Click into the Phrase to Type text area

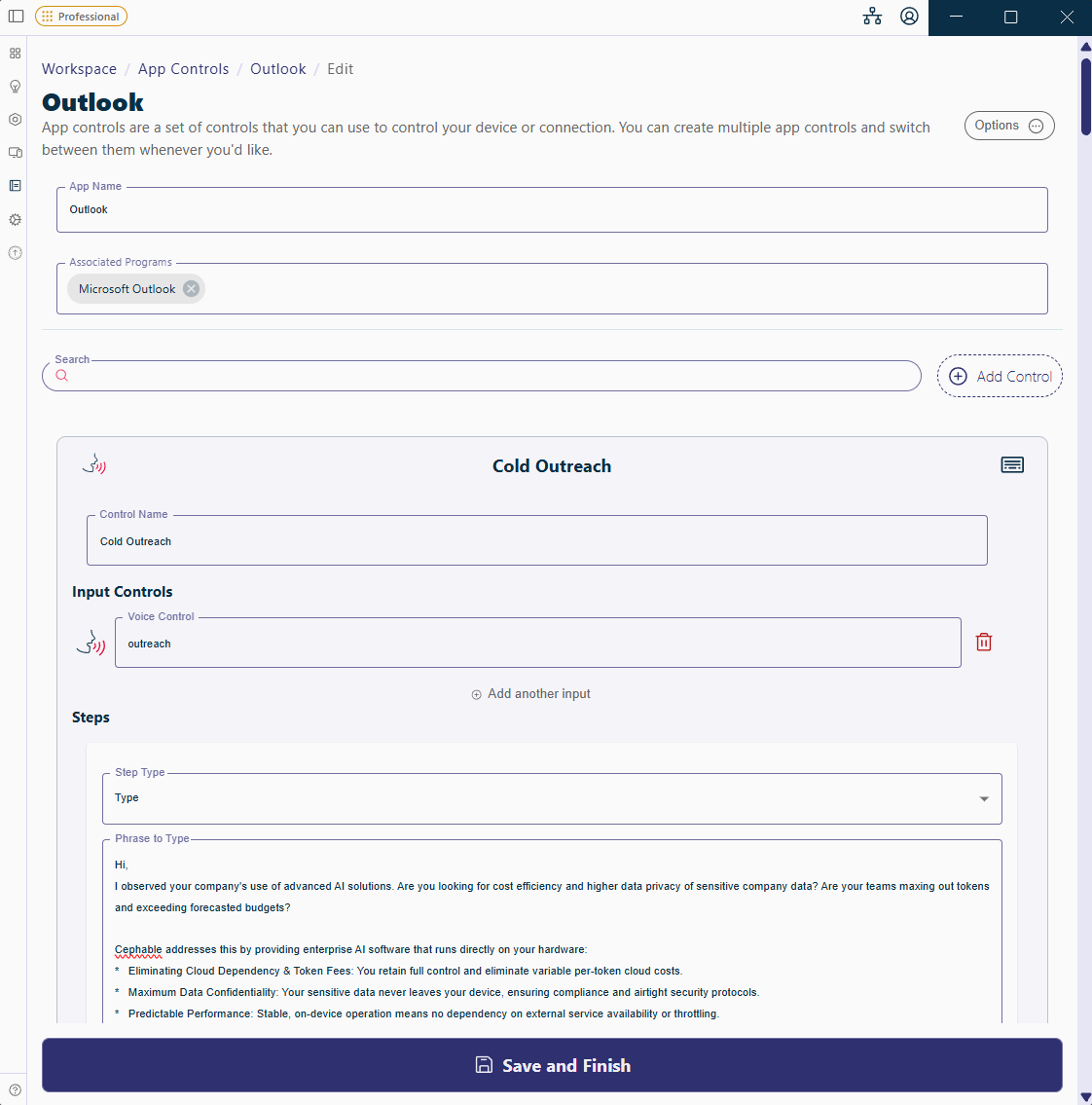[x=552, y=930]
